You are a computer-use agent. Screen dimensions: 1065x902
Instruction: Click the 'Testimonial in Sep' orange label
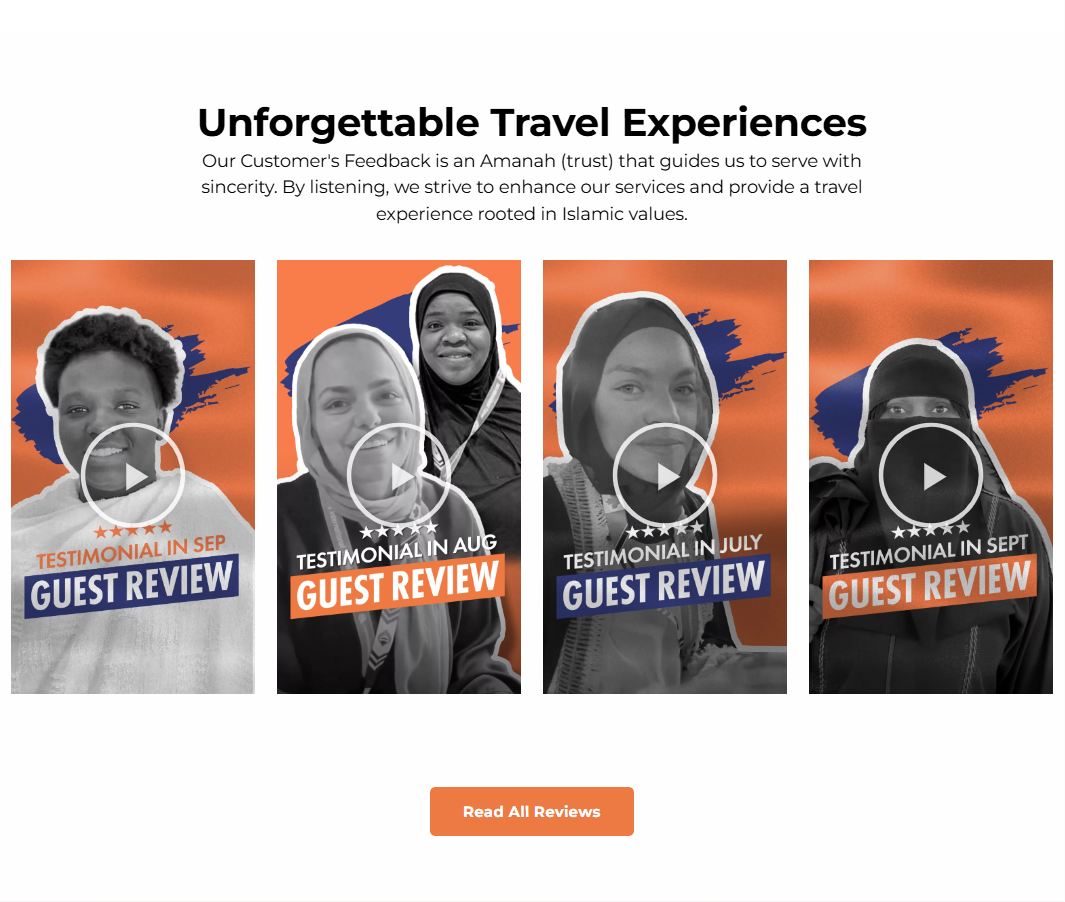(131, 552)
